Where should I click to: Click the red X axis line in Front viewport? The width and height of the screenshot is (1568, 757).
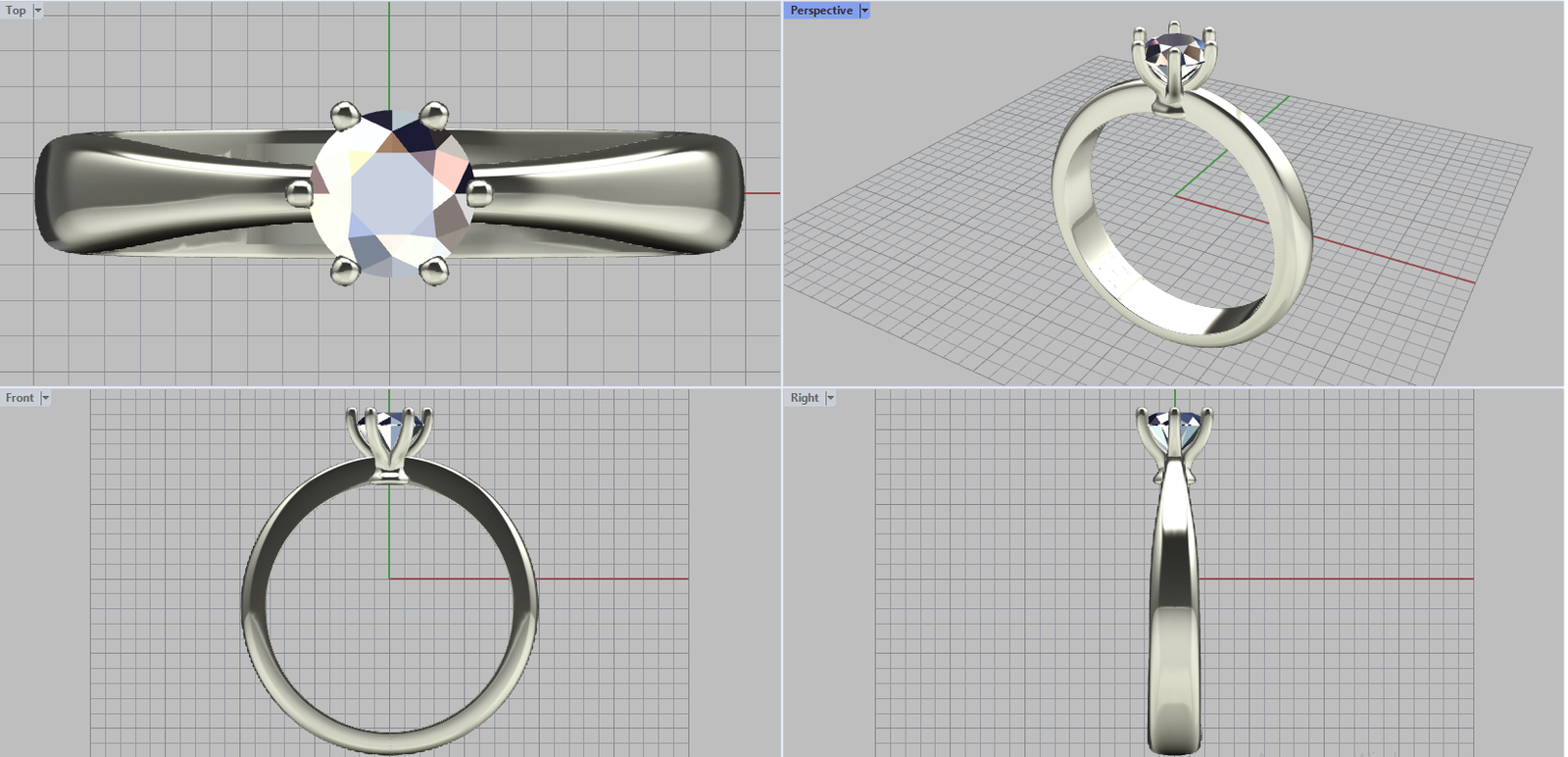pyautogui.click(x=608, y=579)
